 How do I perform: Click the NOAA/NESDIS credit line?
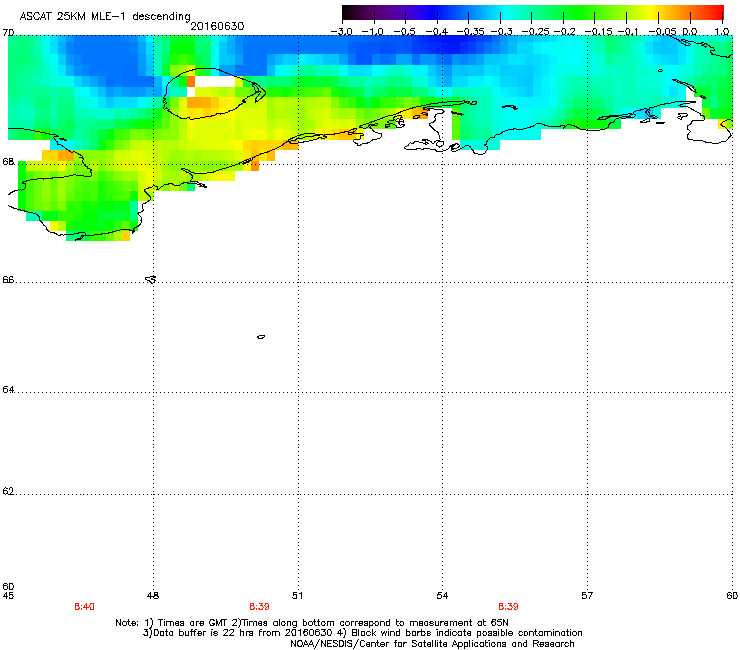coord(432,644)
